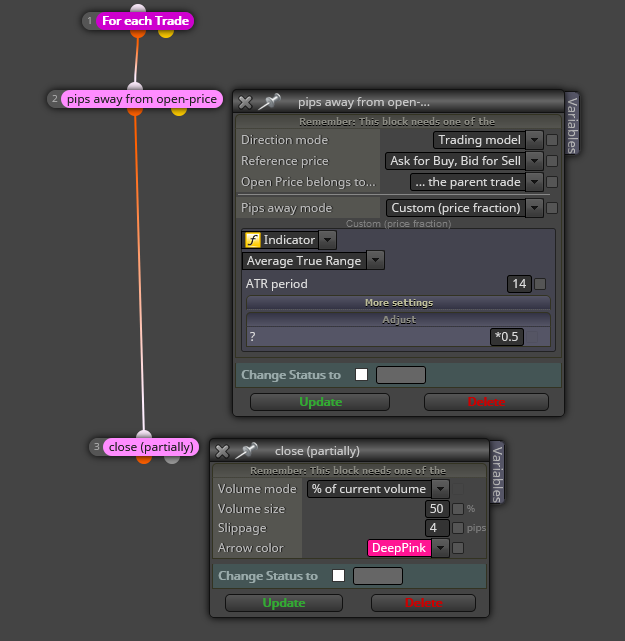Open Variables tab of close (partially) panel
This screenshot has width=625, height=641.
click(x=497, y=473)
